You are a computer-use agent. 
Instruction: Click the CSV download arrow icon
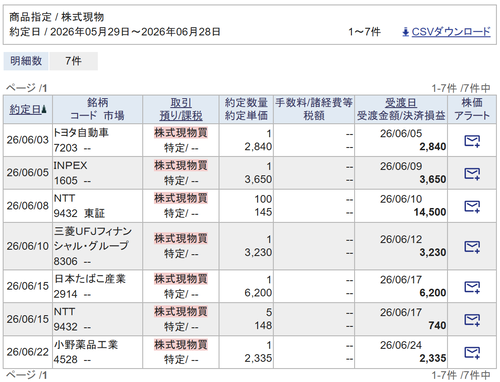[x=405, y=32]
